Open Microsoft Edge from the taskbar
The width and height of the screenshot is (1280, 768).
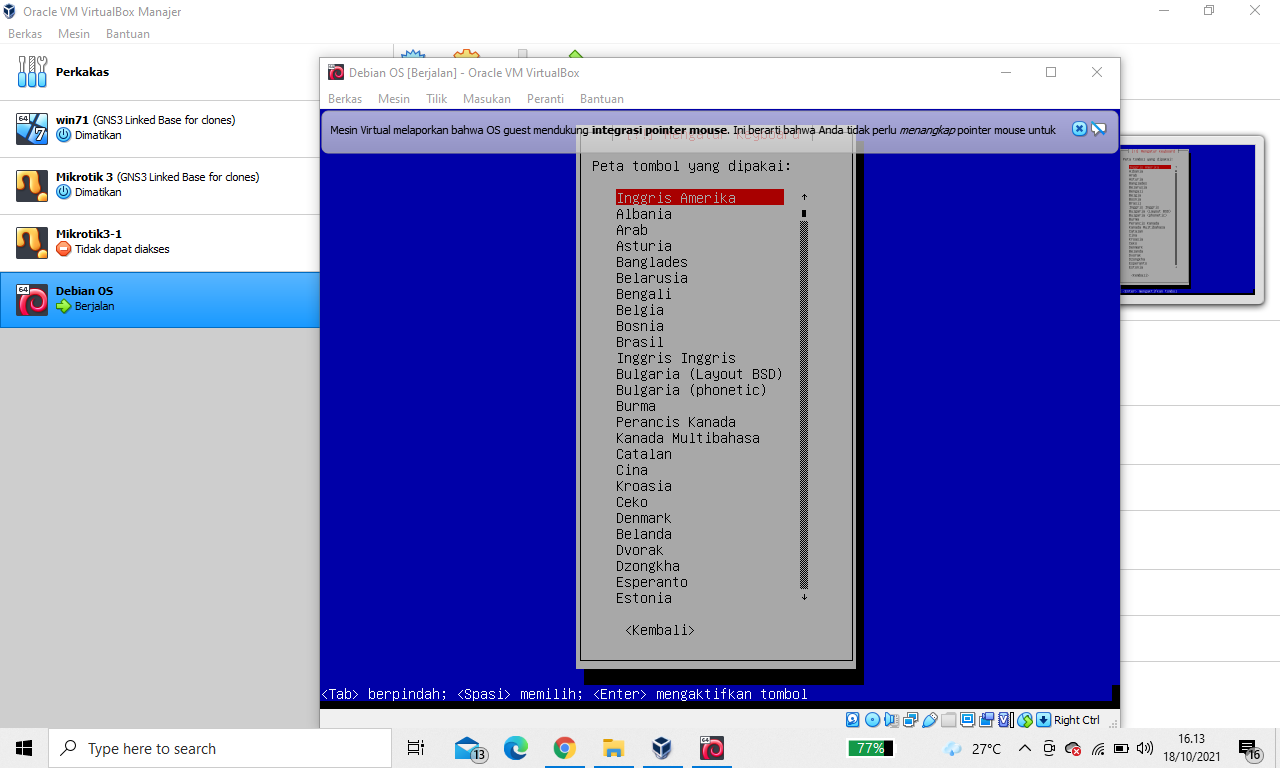point(516,748)
